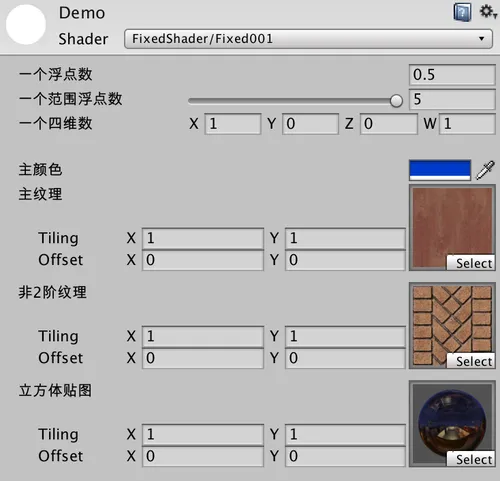Click Select button for 非2阶纹理 texture
The image size is (500, 481).
click(471, 361)
